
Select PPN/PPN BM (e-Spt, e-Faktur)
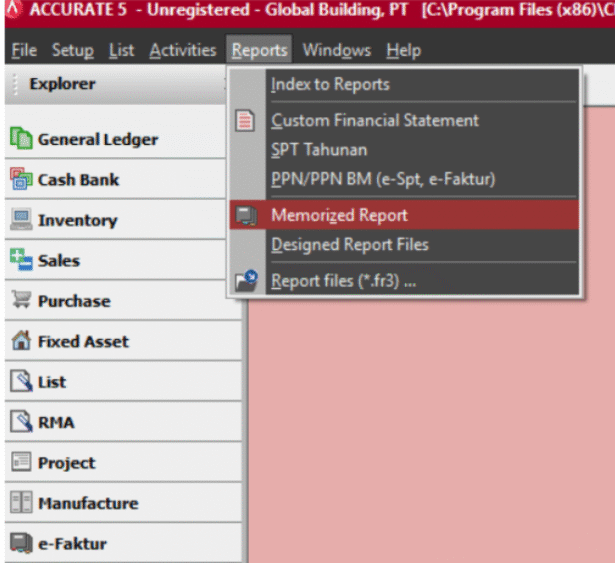[x=404, y=179]
